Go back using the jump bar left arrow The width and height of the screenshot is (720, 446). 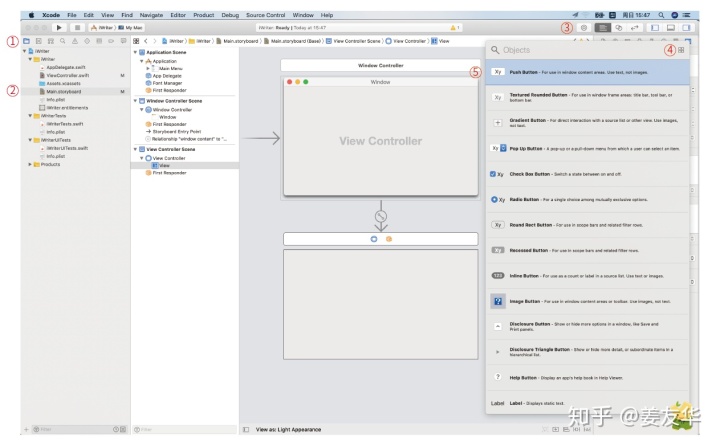(x=146, y=41)
